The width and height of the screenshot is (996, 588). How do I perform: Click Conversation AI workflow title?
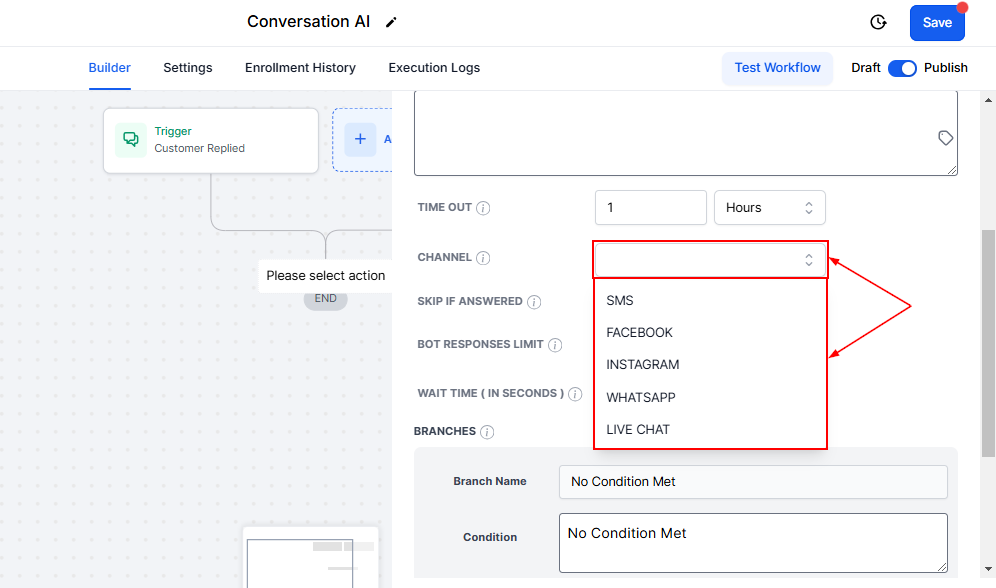click(308, 22)
